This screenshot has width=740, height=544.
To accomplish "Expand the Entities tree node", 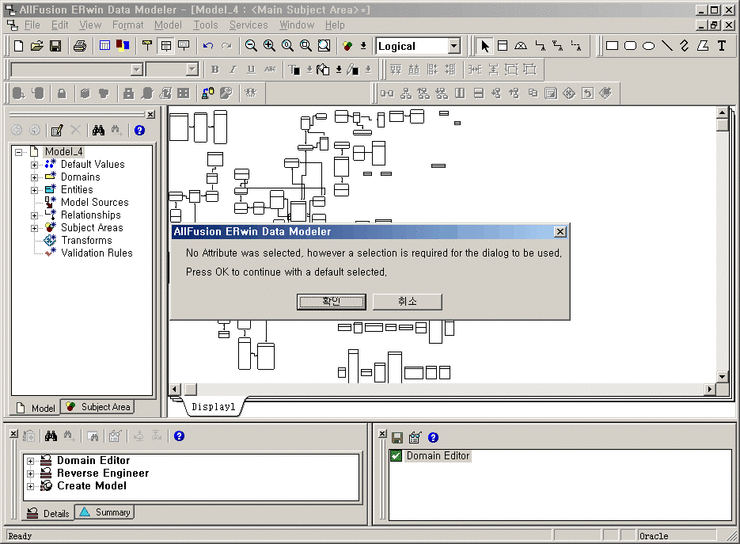I will pyautogui.click(x=34, y=190).
